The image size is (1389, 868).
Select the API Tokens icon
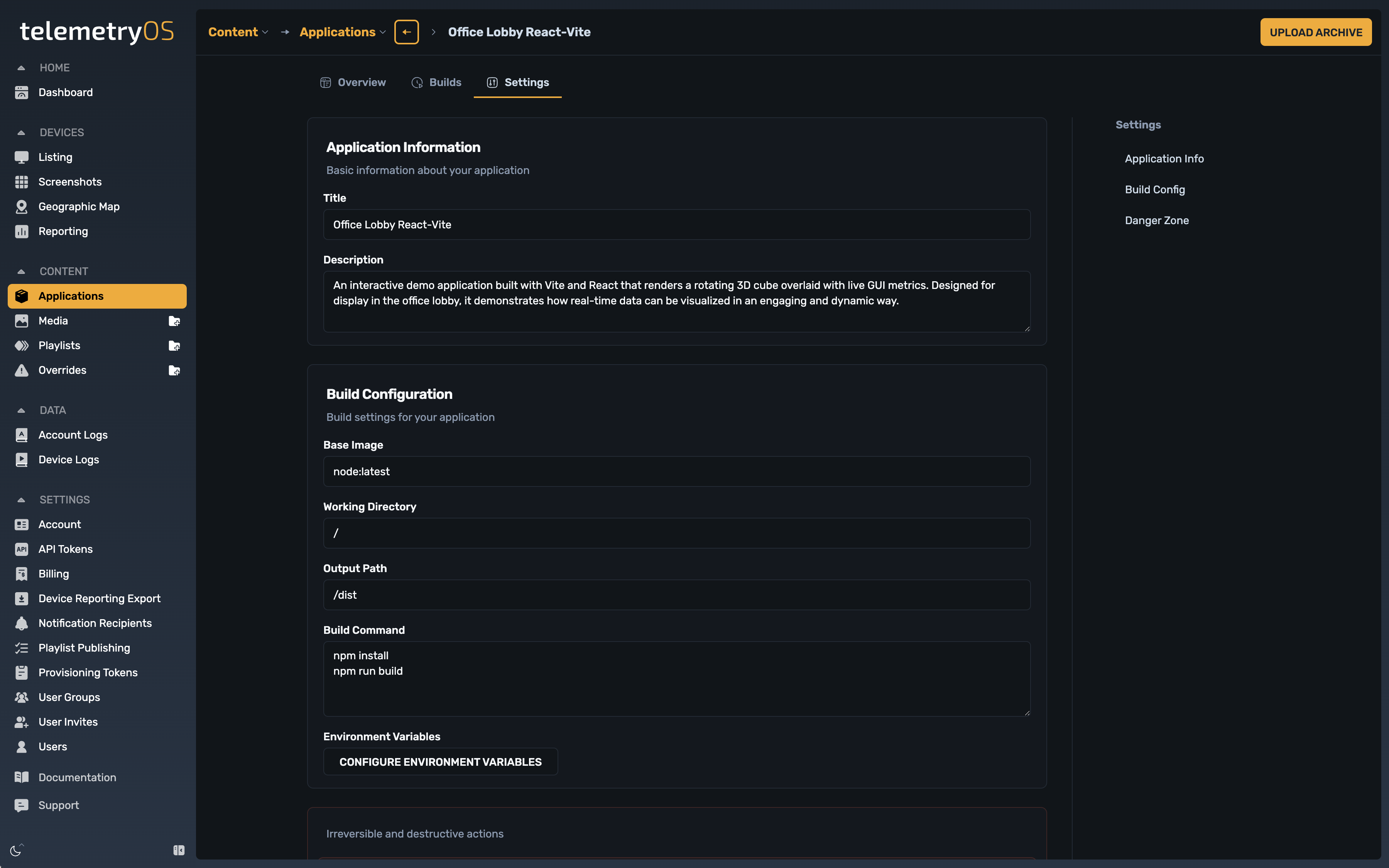tap(22, 549)
